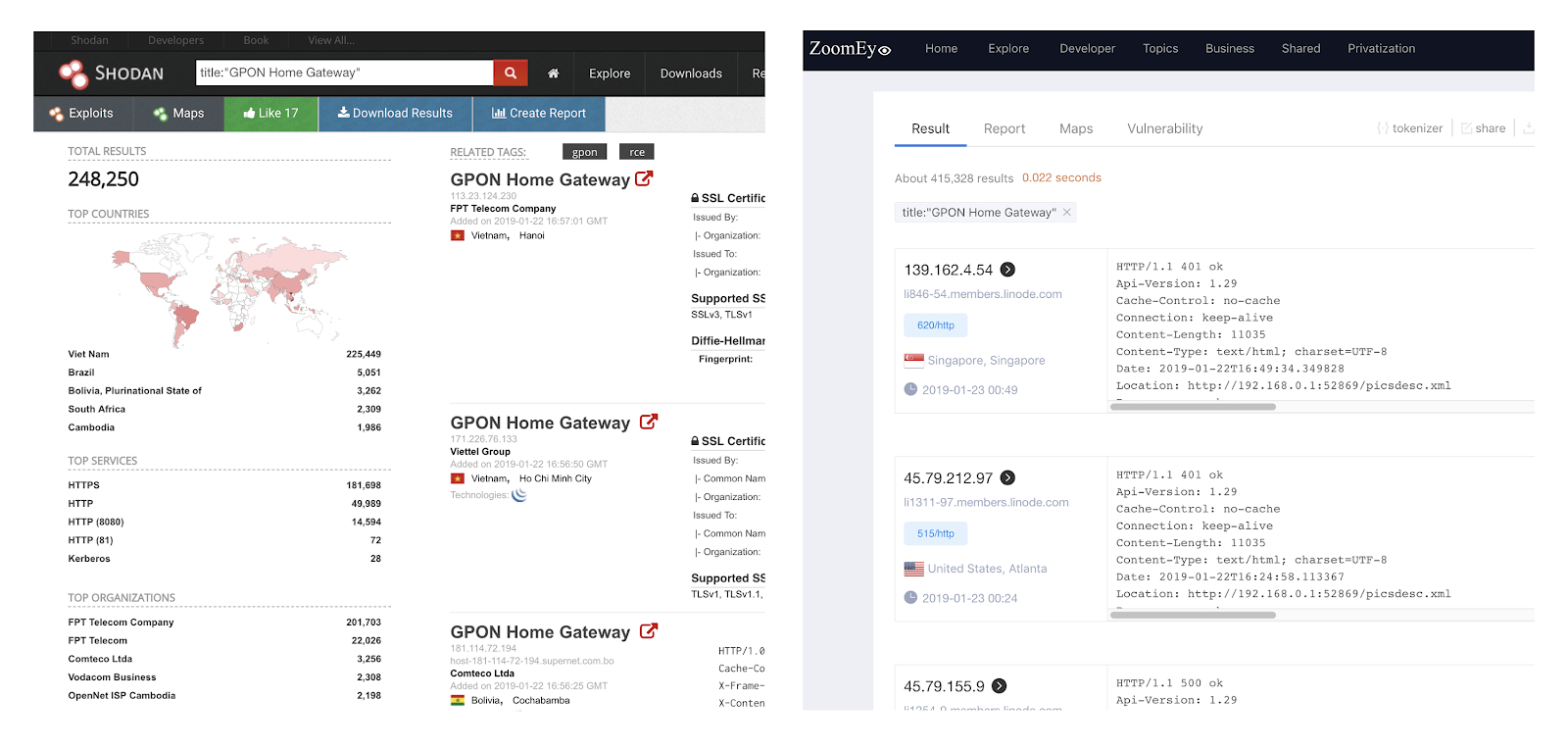Switch to ZoomEye Report tab
The image size is (1568, 749).
coord(1004,128)
